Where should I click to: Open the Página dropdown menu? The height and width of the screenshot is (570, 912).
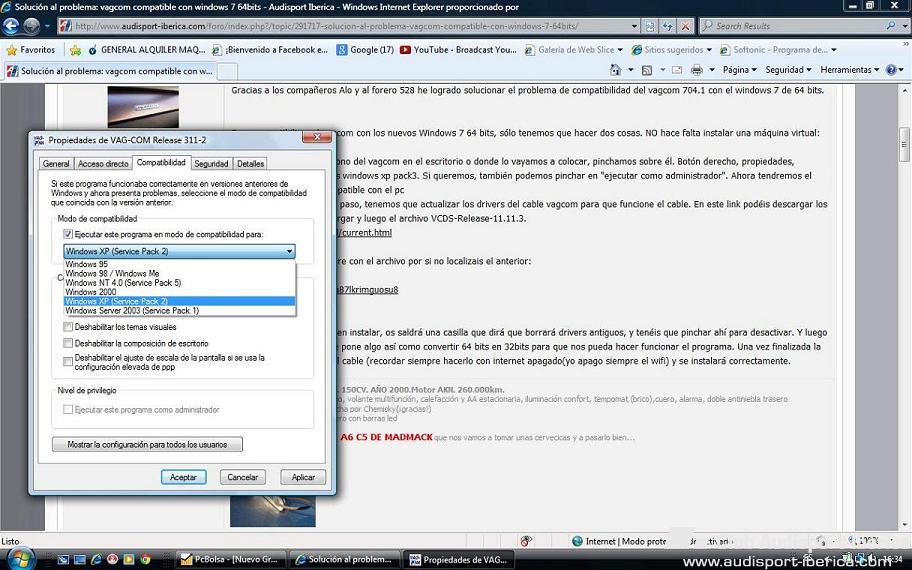click(x=740, y=70)
